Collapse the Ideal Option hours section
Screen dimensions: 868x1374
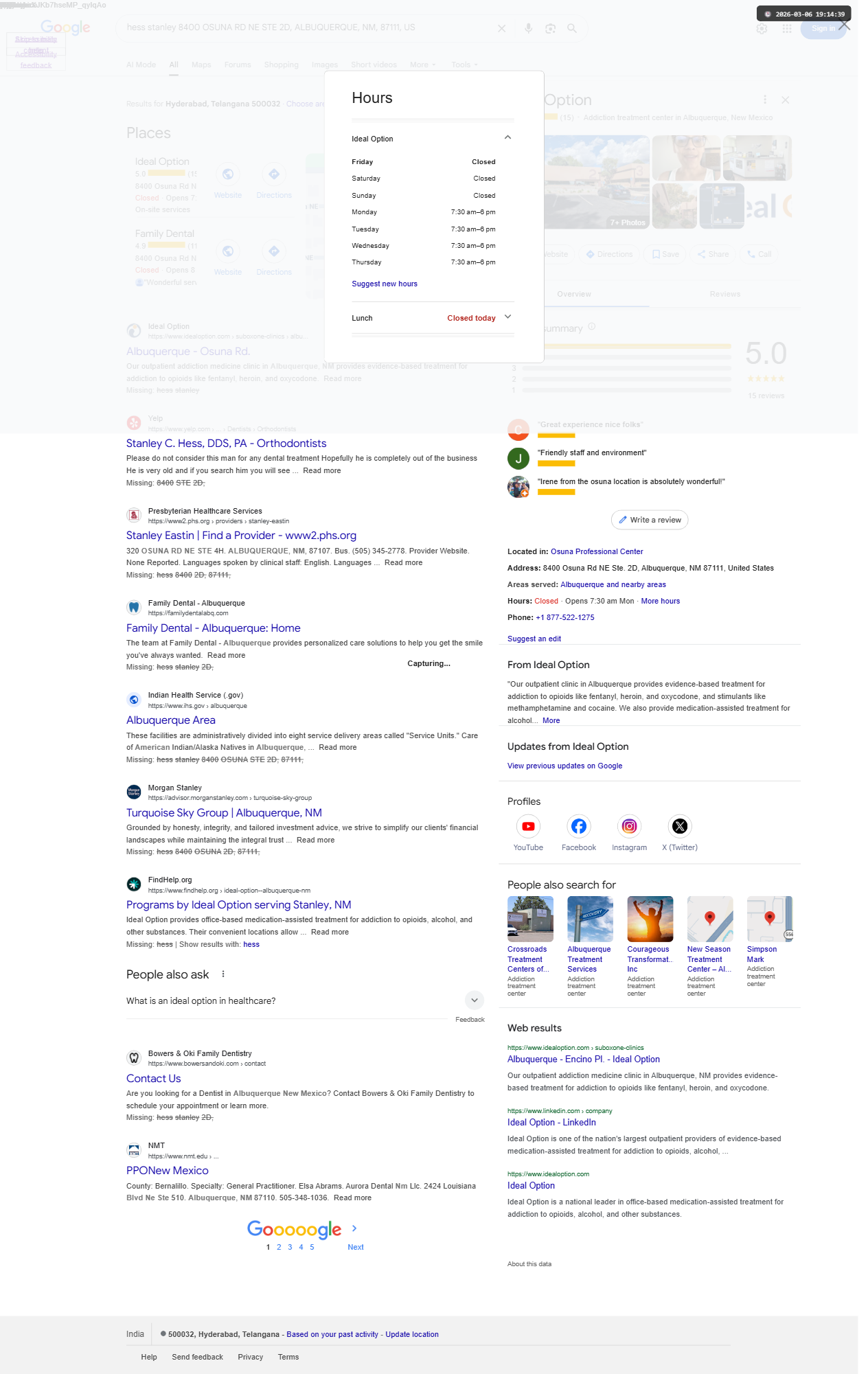click(x=507, y=137)
